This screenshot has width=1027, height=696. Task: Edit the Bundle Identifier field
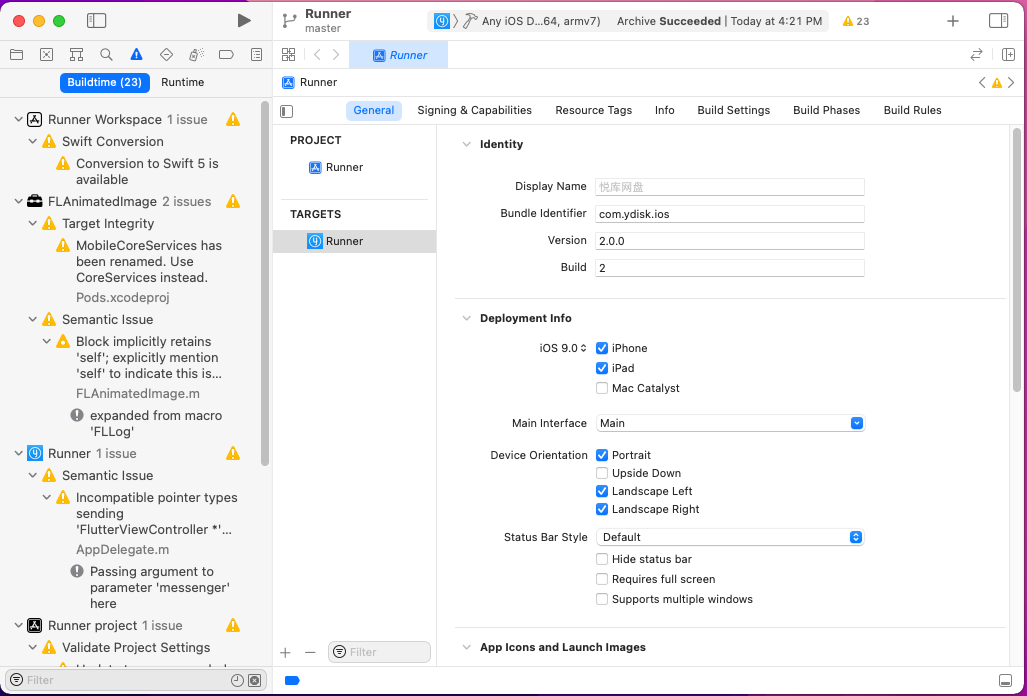[729, 213]
